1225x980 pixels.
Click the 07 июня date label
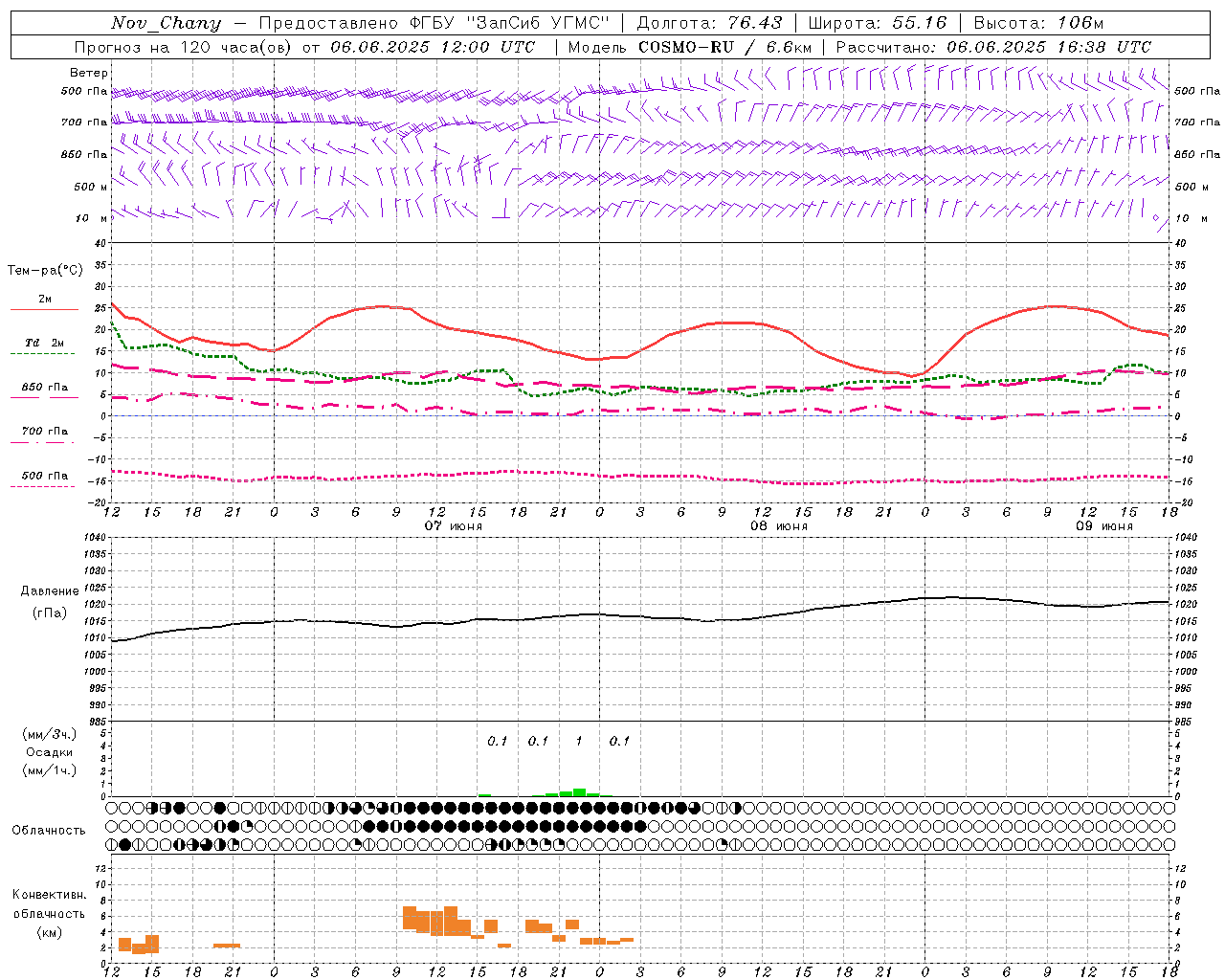pyautogui.click(x=454, y=526)
